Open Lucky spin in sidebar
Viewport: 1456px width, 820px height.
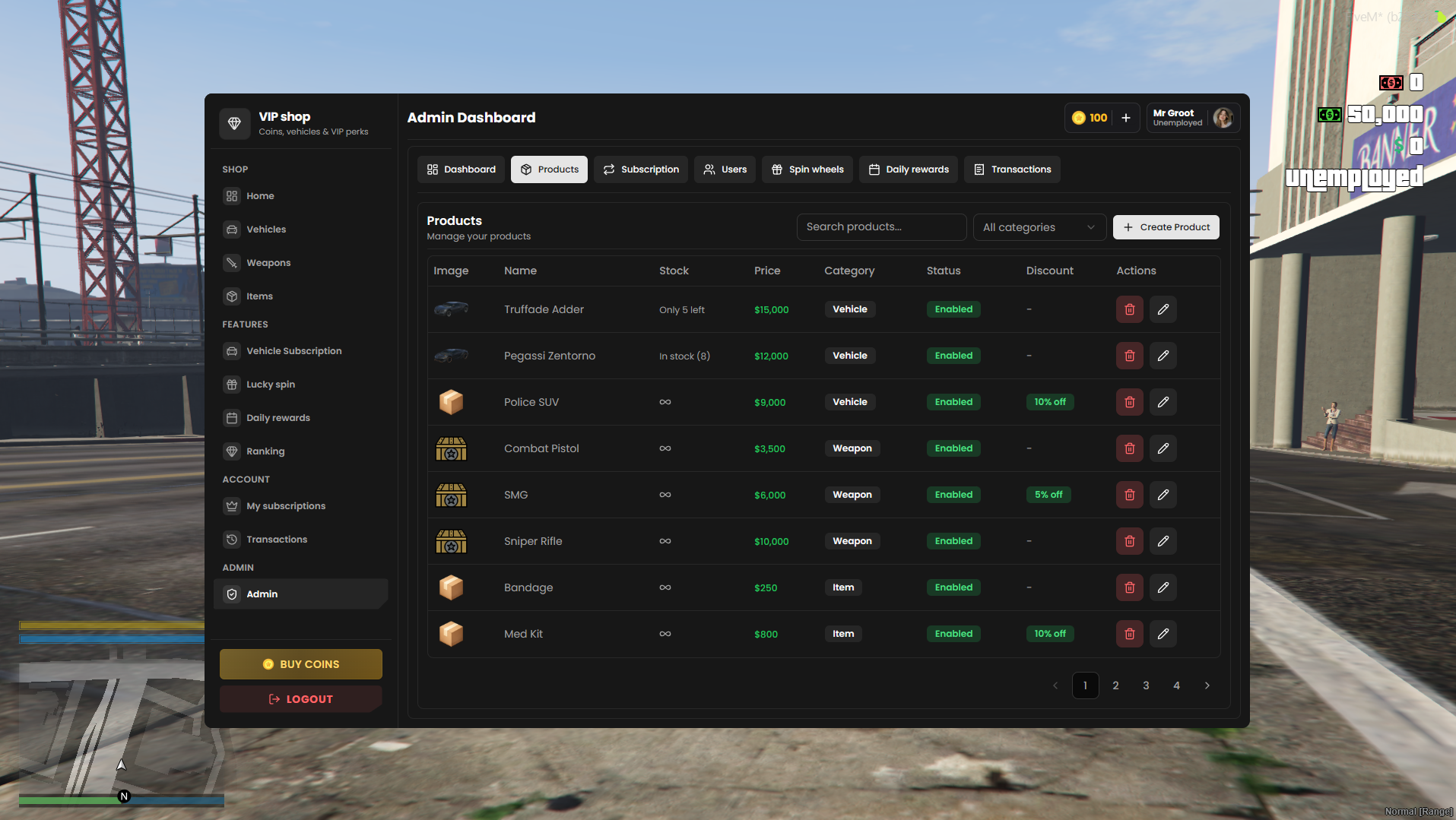[300, 385]
